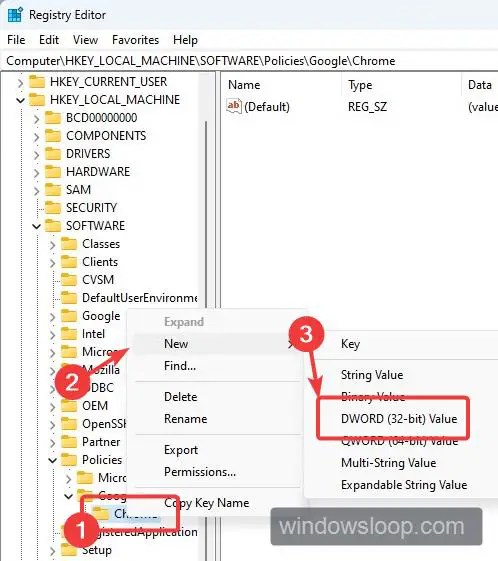The image size is (498, 561).
Task: Expand the DRIVERS key
Action: 36,155
